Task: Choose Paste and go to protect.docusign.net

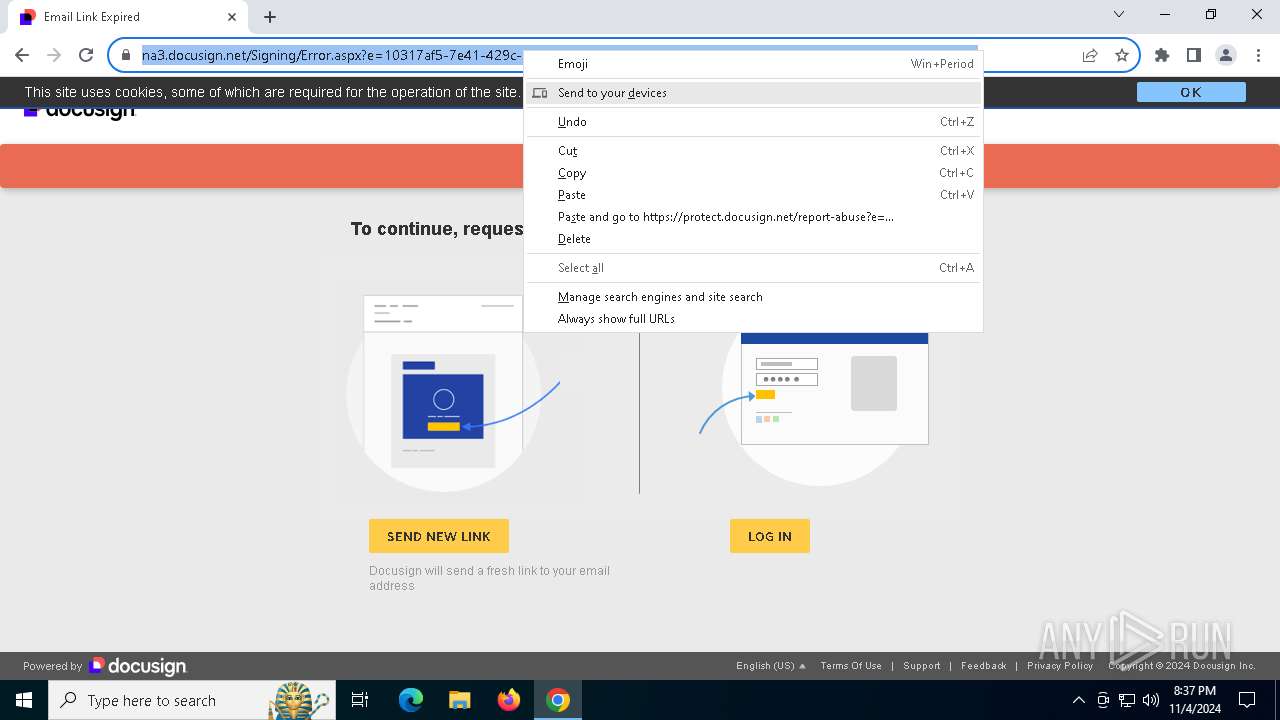Action: pyautogui.click(x=754, y=217)
